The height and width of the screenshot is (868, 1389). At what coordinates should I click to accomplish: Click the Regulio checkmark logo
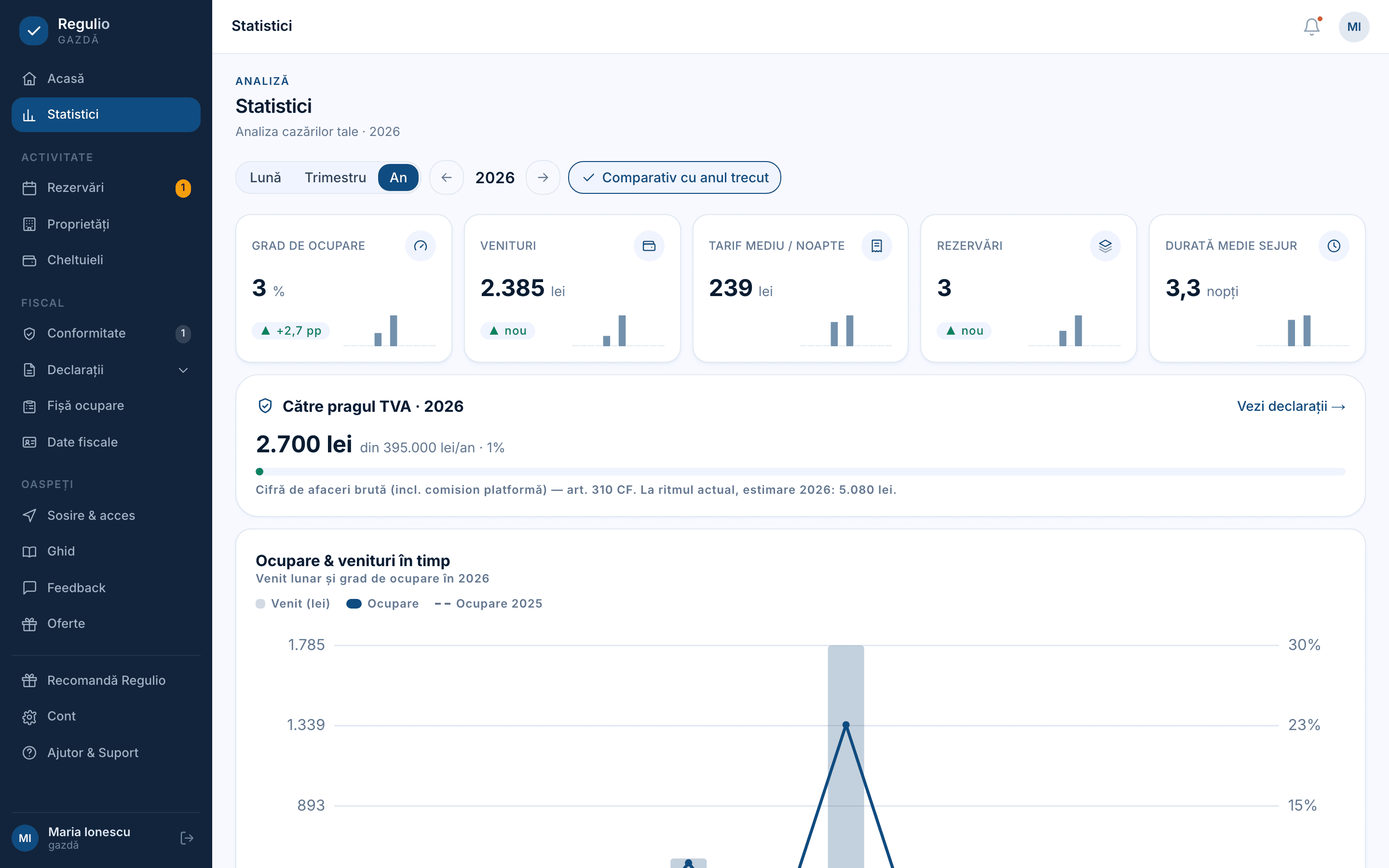(34, 30)
